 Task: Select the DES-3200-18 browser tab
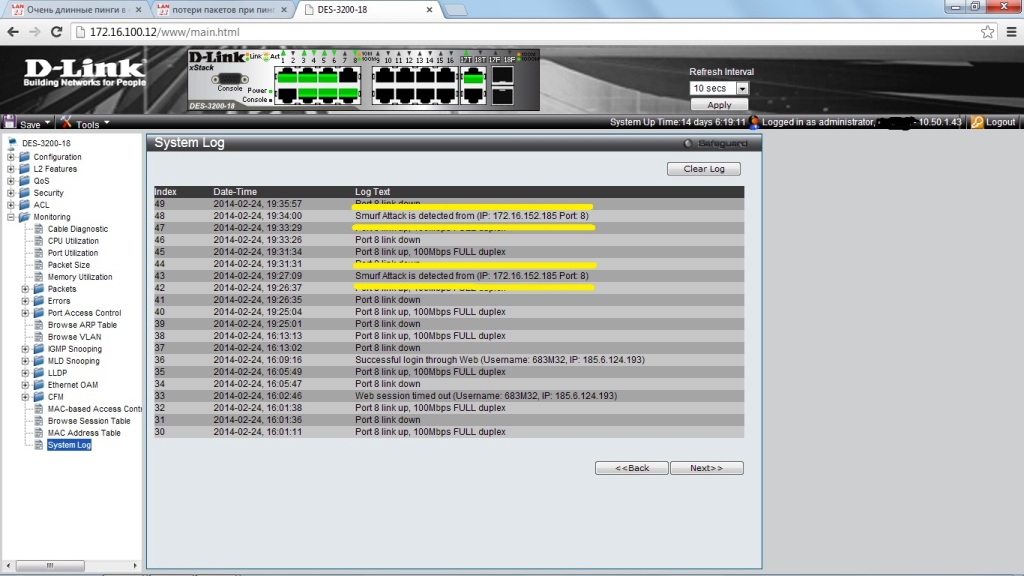369,10
